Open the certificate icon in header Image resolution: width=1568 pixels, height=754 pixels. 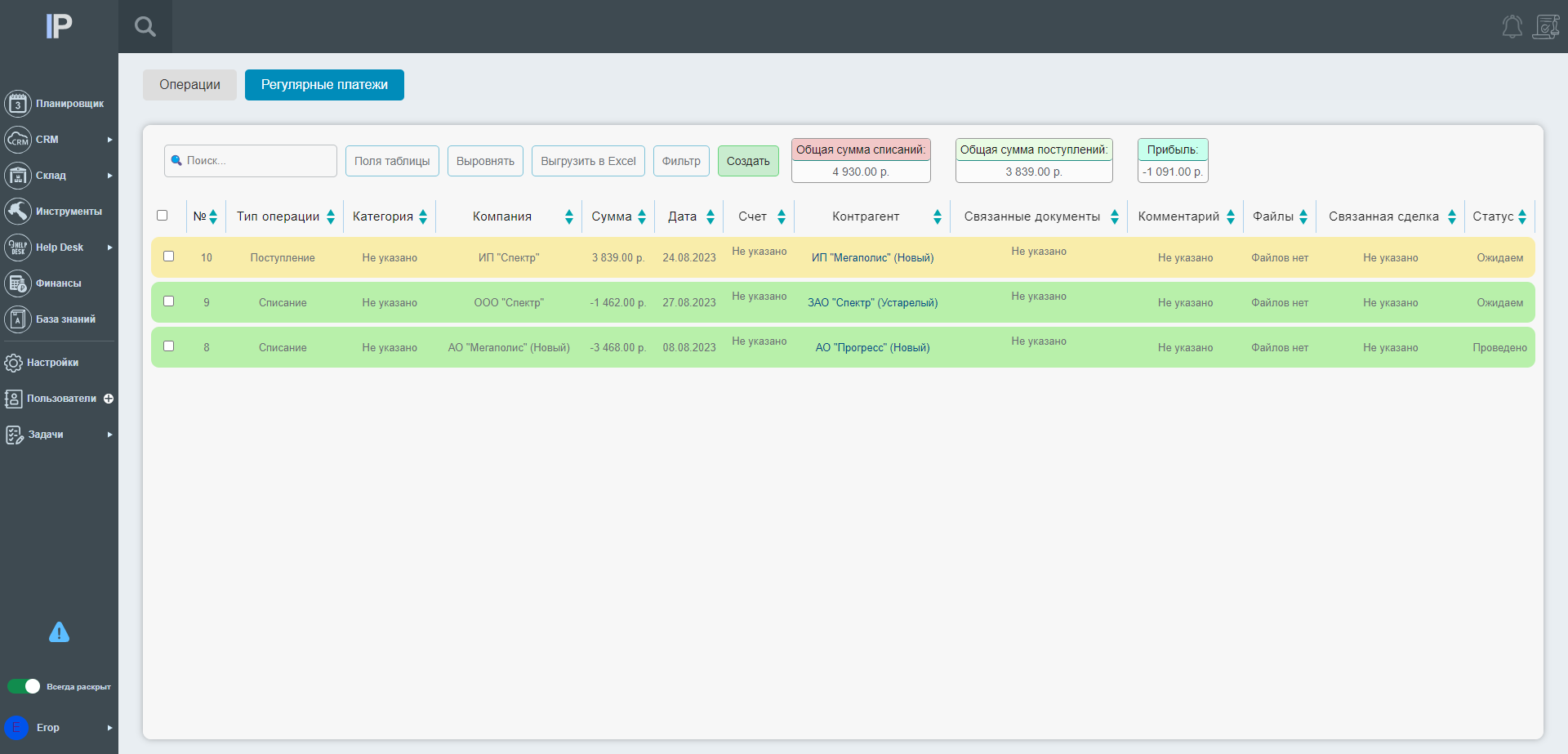1546,27
